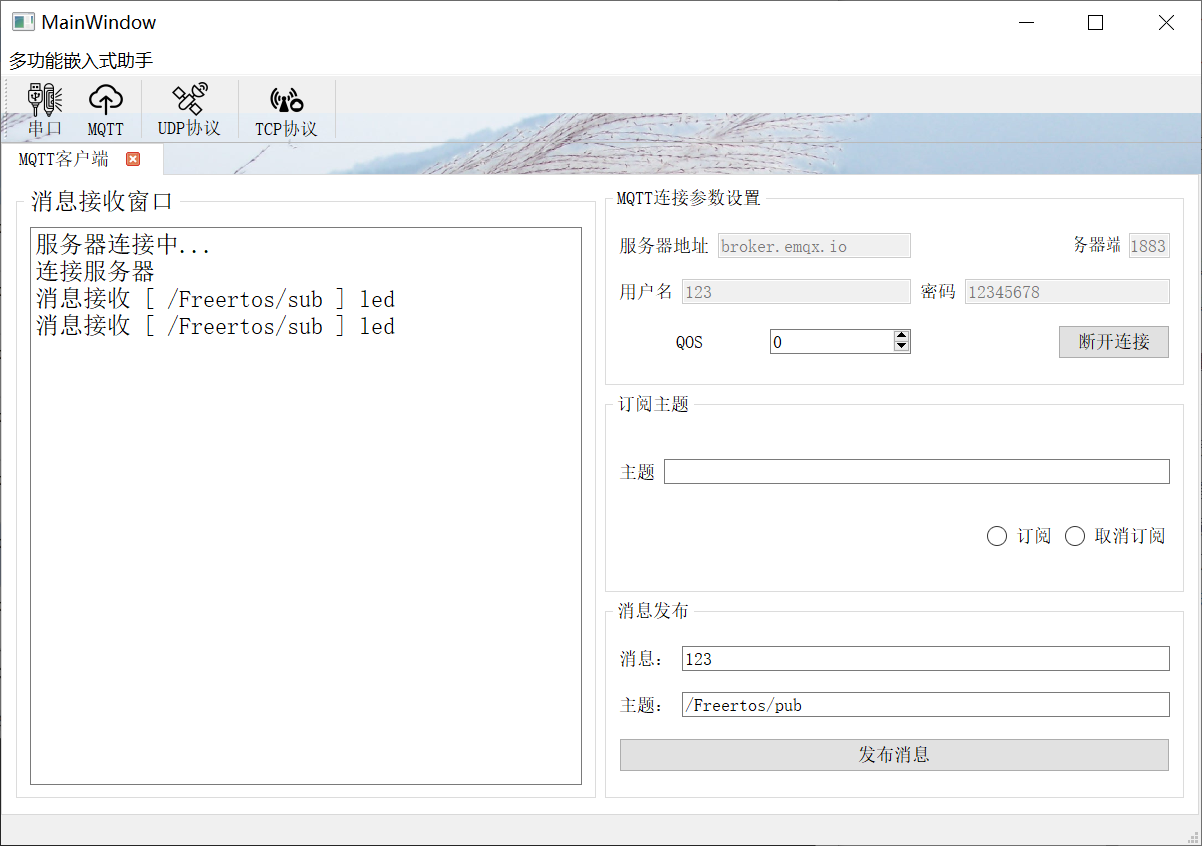Click the 断开连接 disconnect button
Viewport: 1202px width, 846px height.
click(x=1113, y=341)
